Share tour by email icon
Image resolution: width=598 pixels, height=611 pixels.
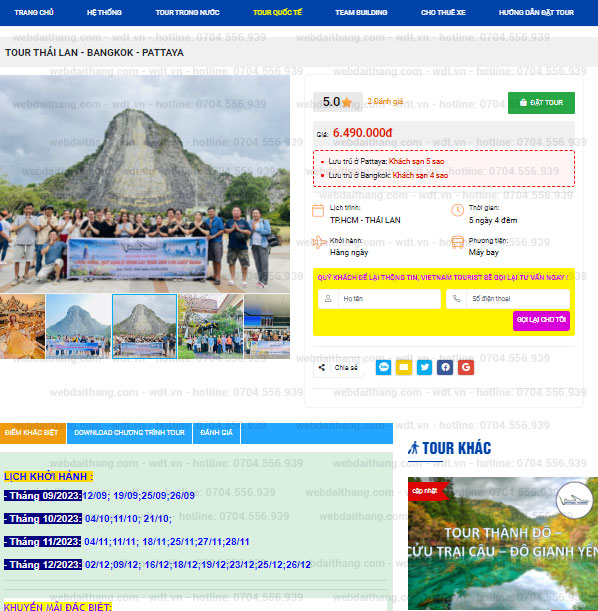404,367
